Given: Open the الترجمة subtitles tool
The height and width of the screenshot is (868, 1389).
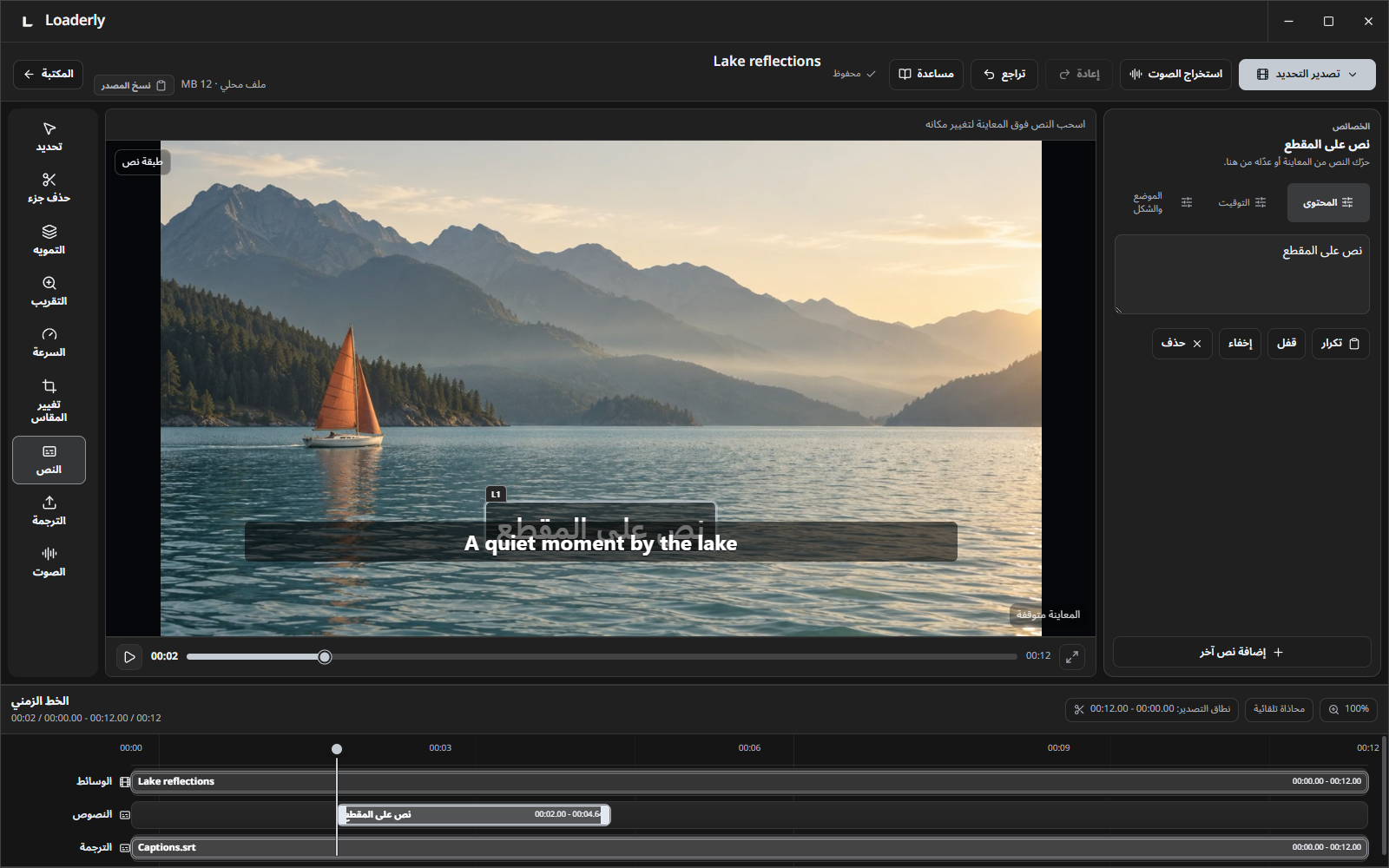Looking at the screenshot, I should point(49,511).
